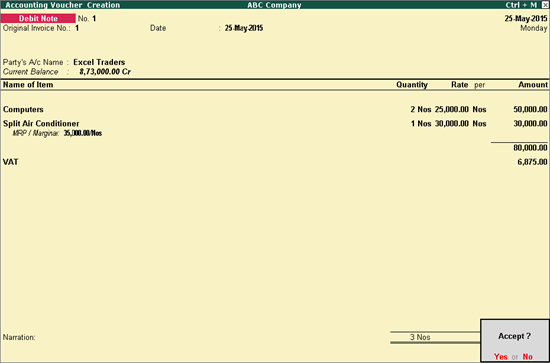Select the Split Air Conditioner amount 30,000.00
The image size is (550, 363).
pos(530,123)
